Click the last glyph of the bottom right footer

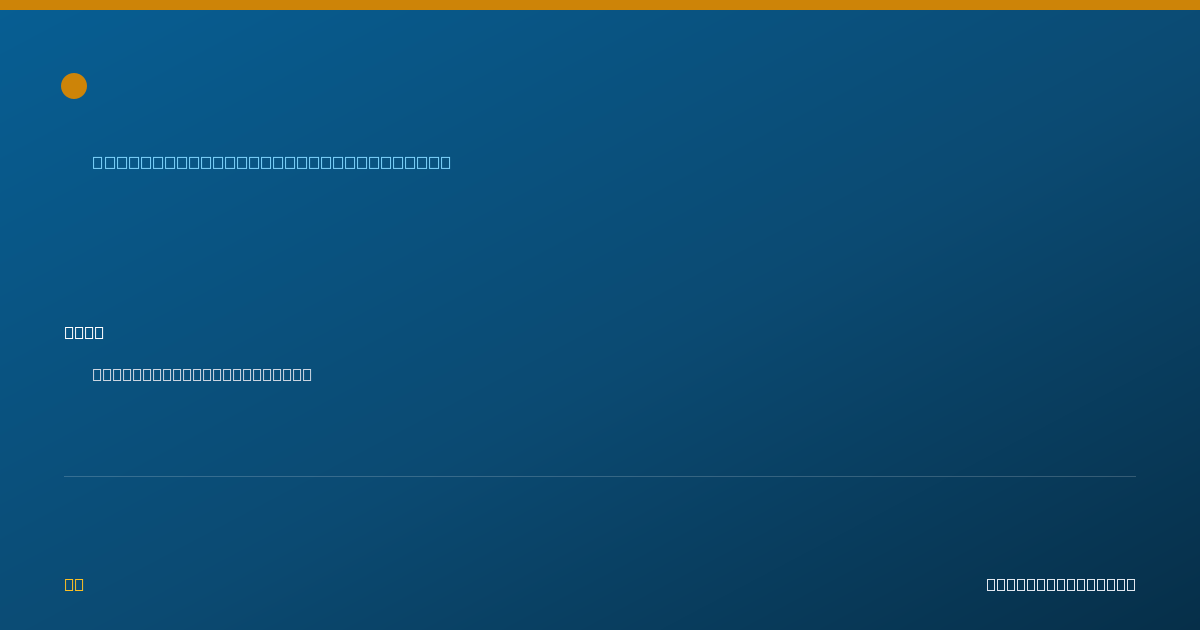(x=1131, y=584)
